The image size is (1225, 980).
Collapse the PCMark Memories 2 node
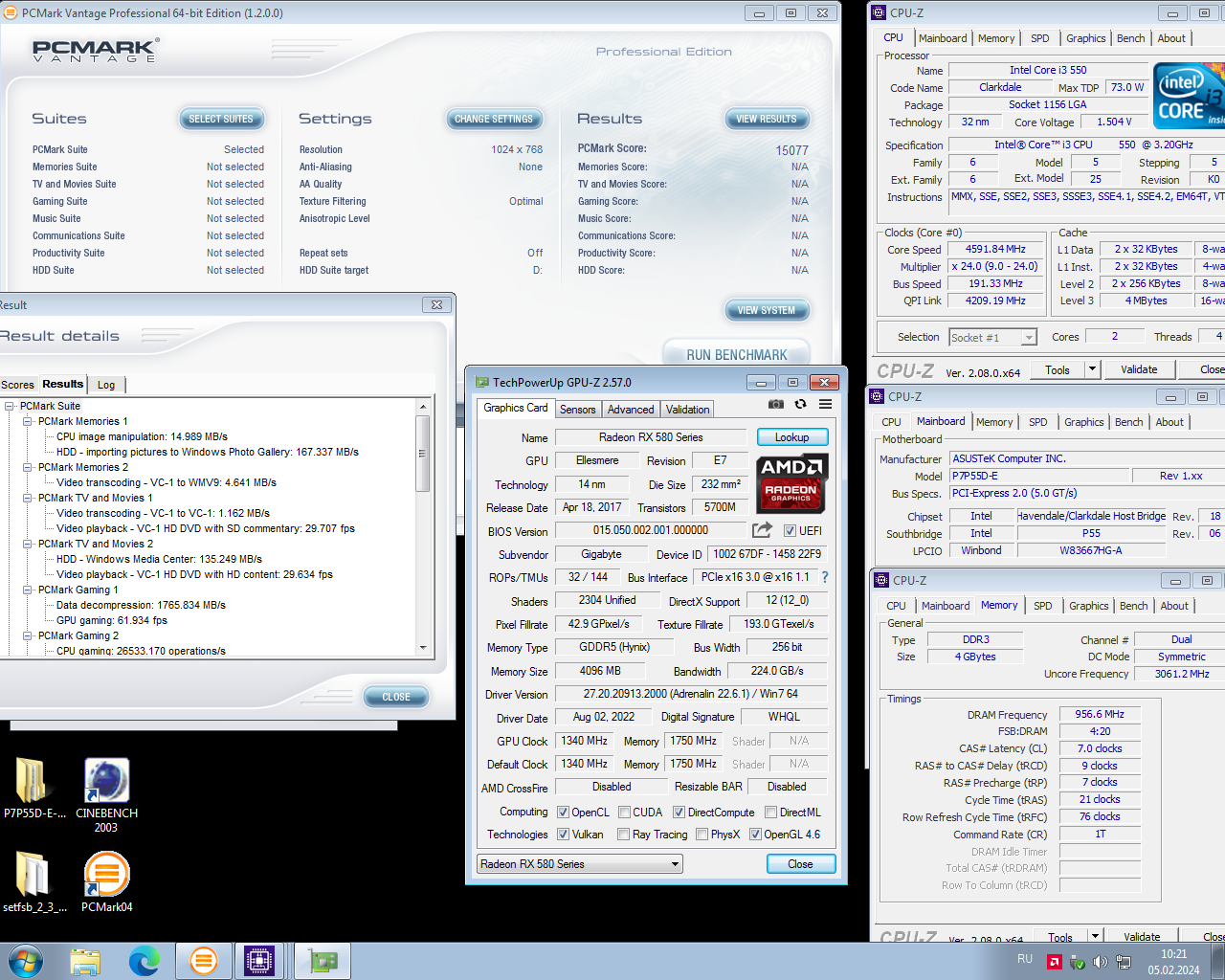pos(28,467)
